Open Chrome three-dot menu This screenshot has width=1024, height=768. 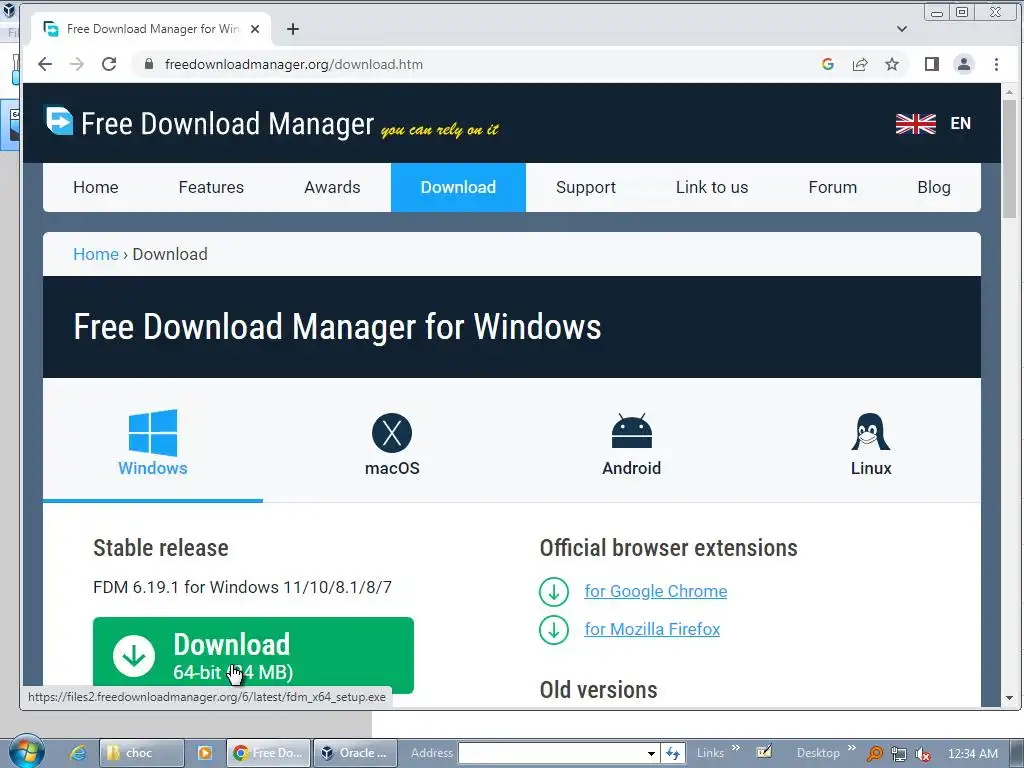(996, 64)
